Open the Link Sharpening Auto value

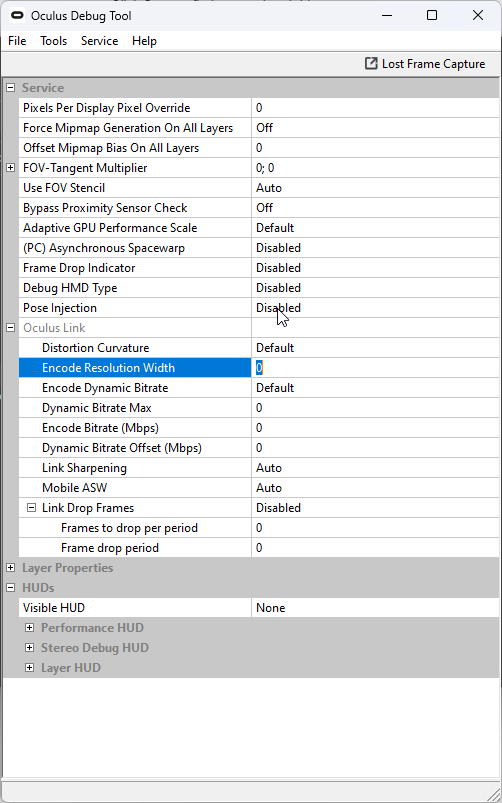point(375,468)
